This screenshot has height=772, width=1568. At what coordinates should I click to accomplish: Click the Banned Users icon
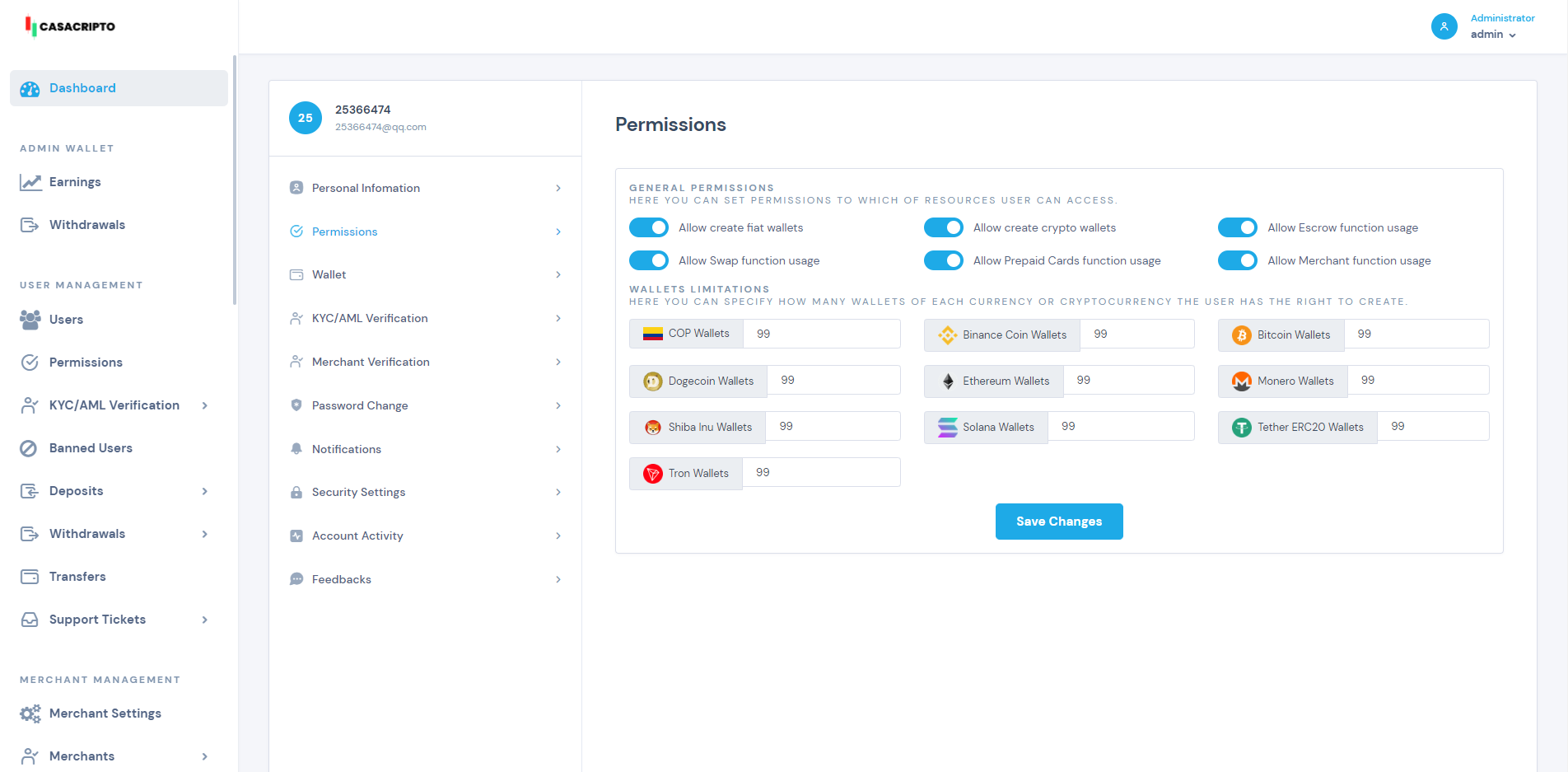click(29, 448)
